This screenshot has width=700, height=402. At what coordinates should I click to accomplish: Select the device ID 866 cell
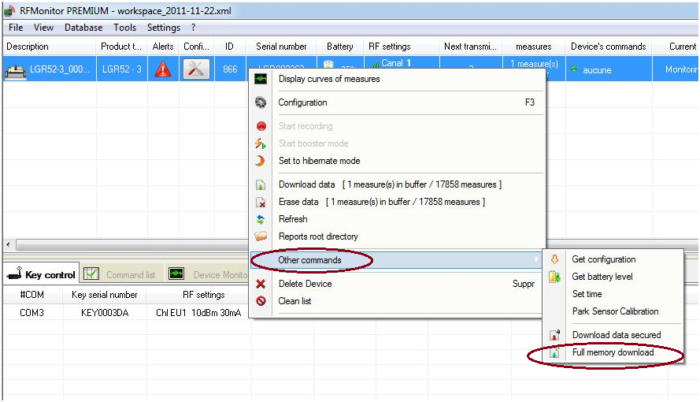tap(230, 69)
